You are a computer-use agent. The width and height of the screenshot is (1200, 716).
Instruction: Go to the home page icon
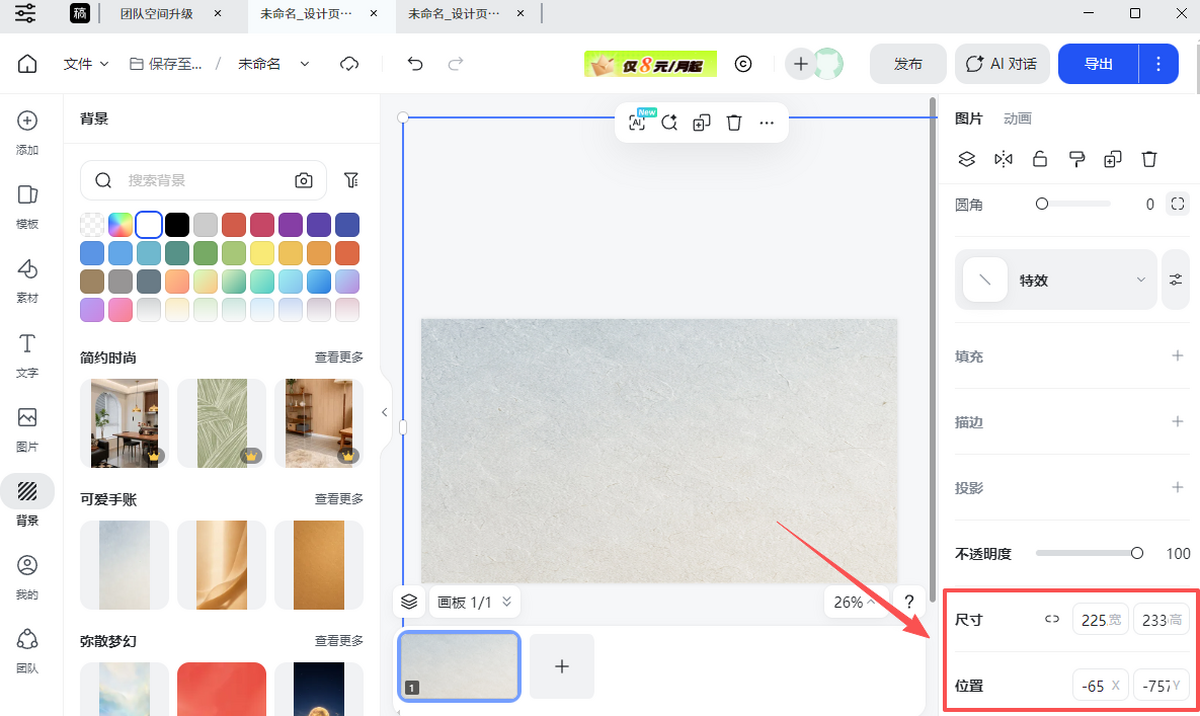click(28, 64)
